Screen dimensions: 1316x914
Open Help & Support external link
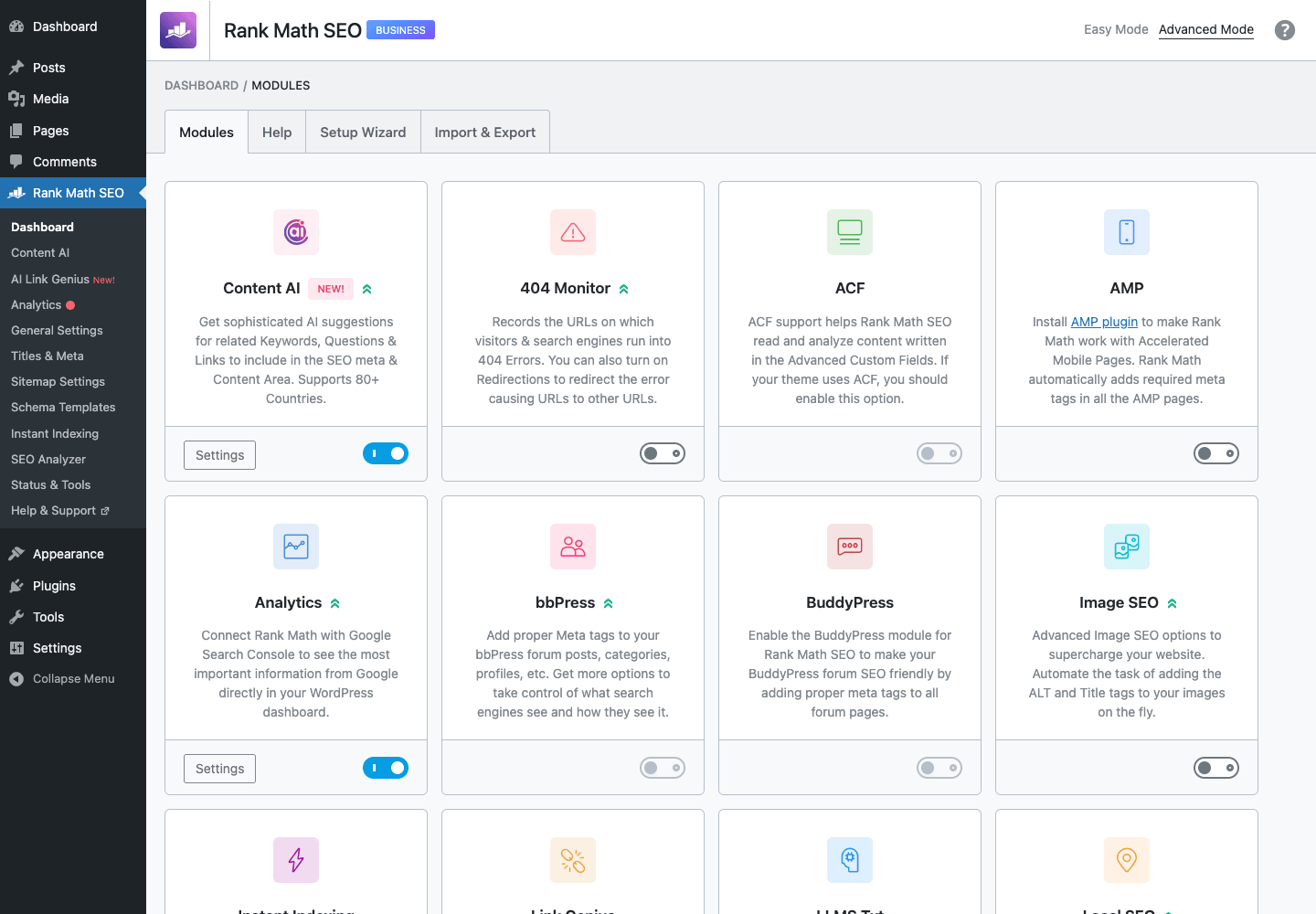(x=60, y=511)
